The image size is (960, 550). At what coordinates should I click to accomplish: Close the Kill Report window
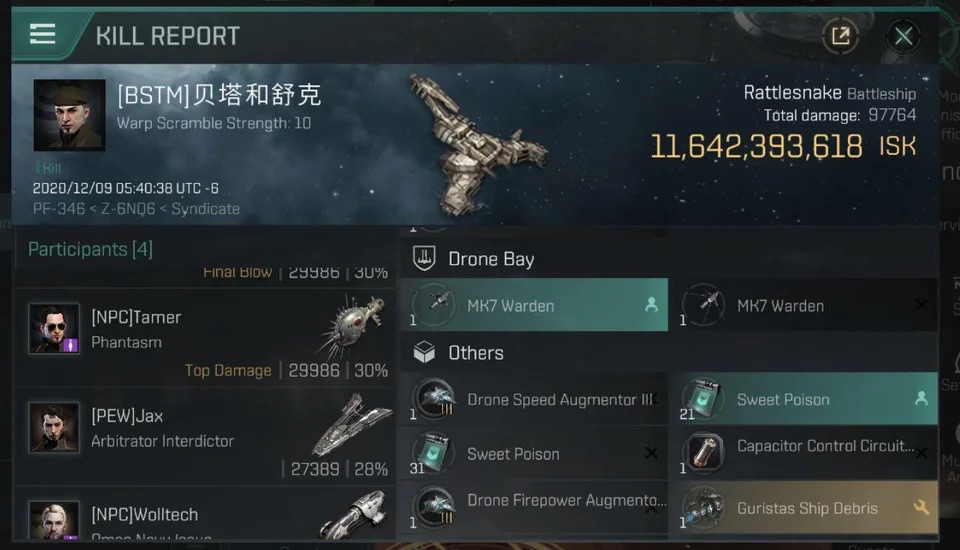(x=903, y=37)
